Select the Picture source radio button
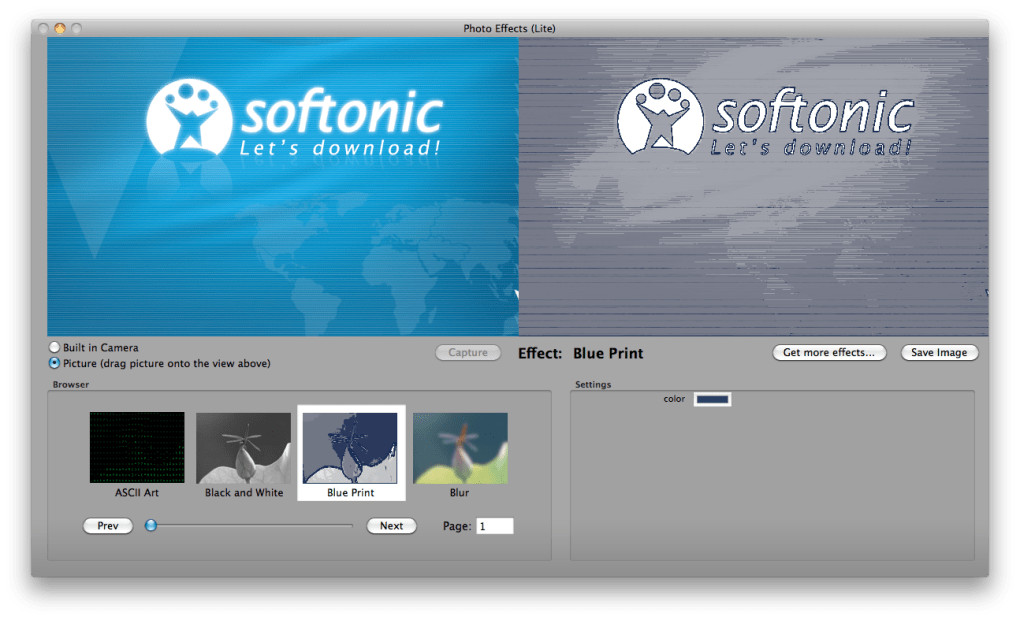Viewport: 1020px width, 620px height. click(x=55, y=363)
